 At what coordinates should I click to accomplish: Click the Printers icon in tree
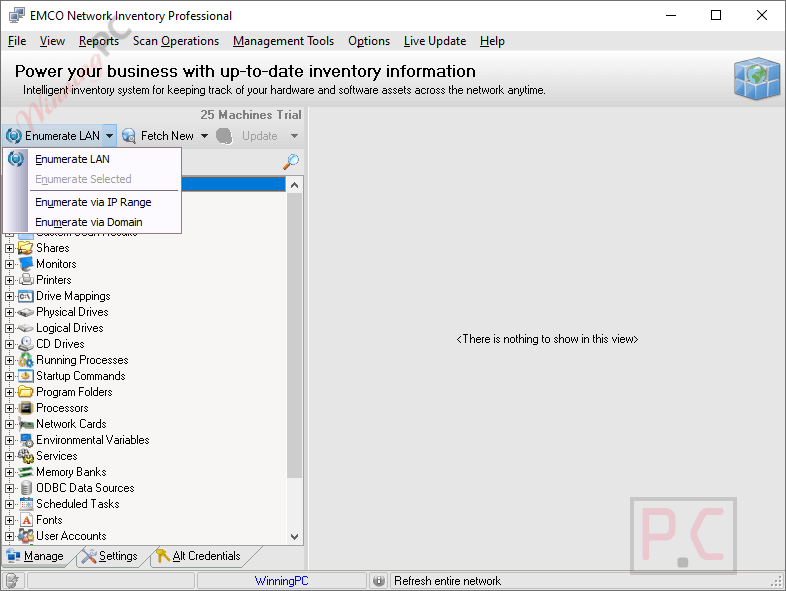[26, 280]
